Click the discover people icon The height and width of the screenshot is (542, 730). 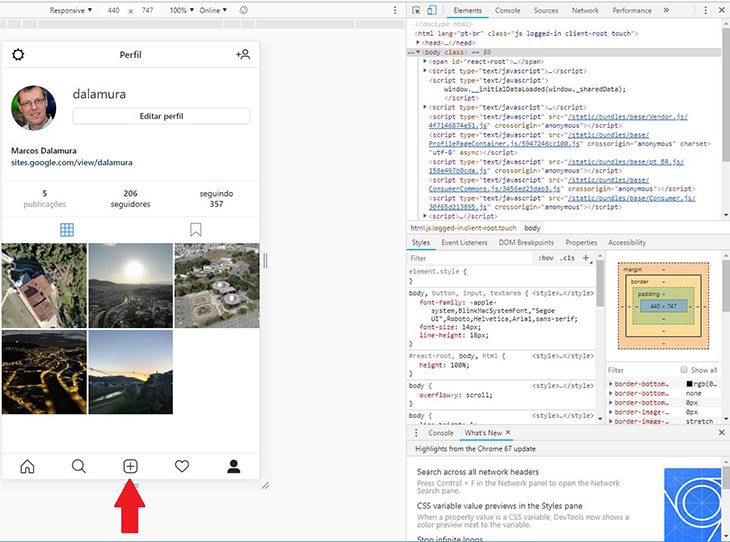click(243, 55)
